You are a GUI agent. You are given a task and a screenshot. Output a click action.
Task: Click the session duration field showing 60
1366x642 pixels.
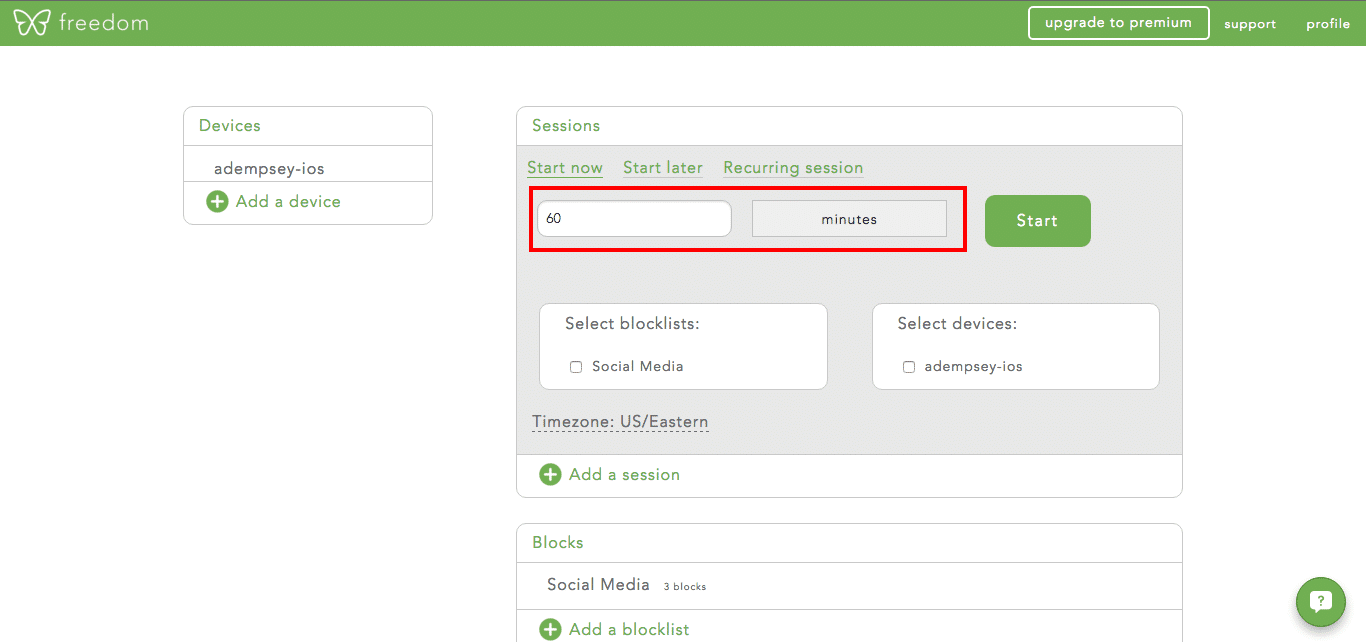point(634,219)
